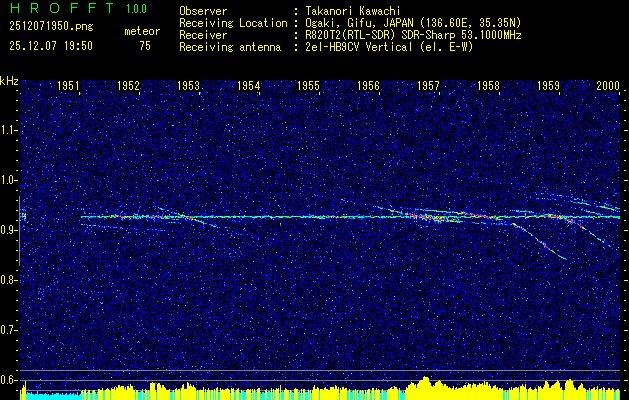Click the 1.1 kHz frequency label
Image resolution: width=629 pixels, height=400 pixels.
tap(9, 130)
